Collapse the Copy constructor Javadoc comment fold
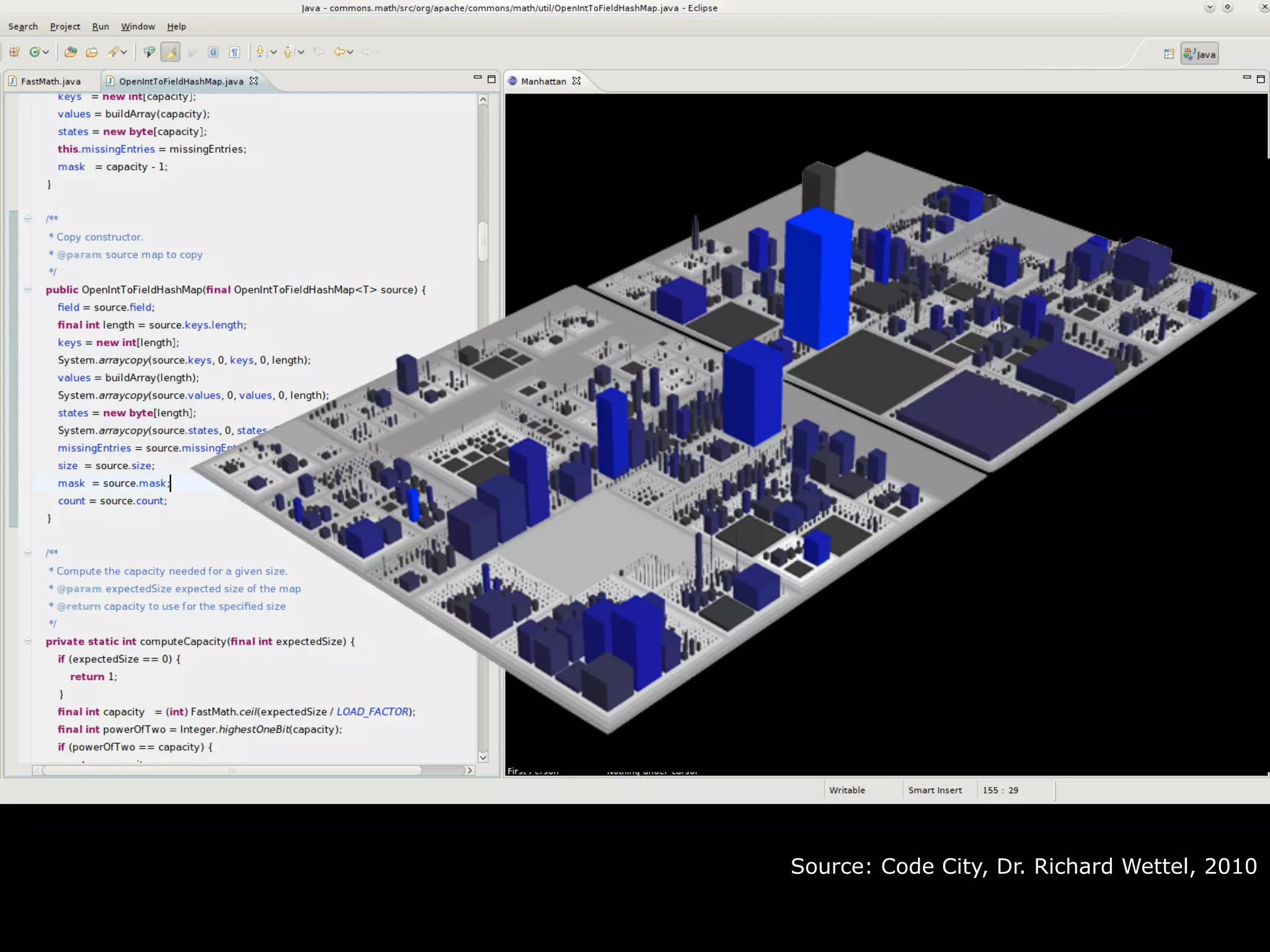Screen dimensions: 1270x952 28,219
